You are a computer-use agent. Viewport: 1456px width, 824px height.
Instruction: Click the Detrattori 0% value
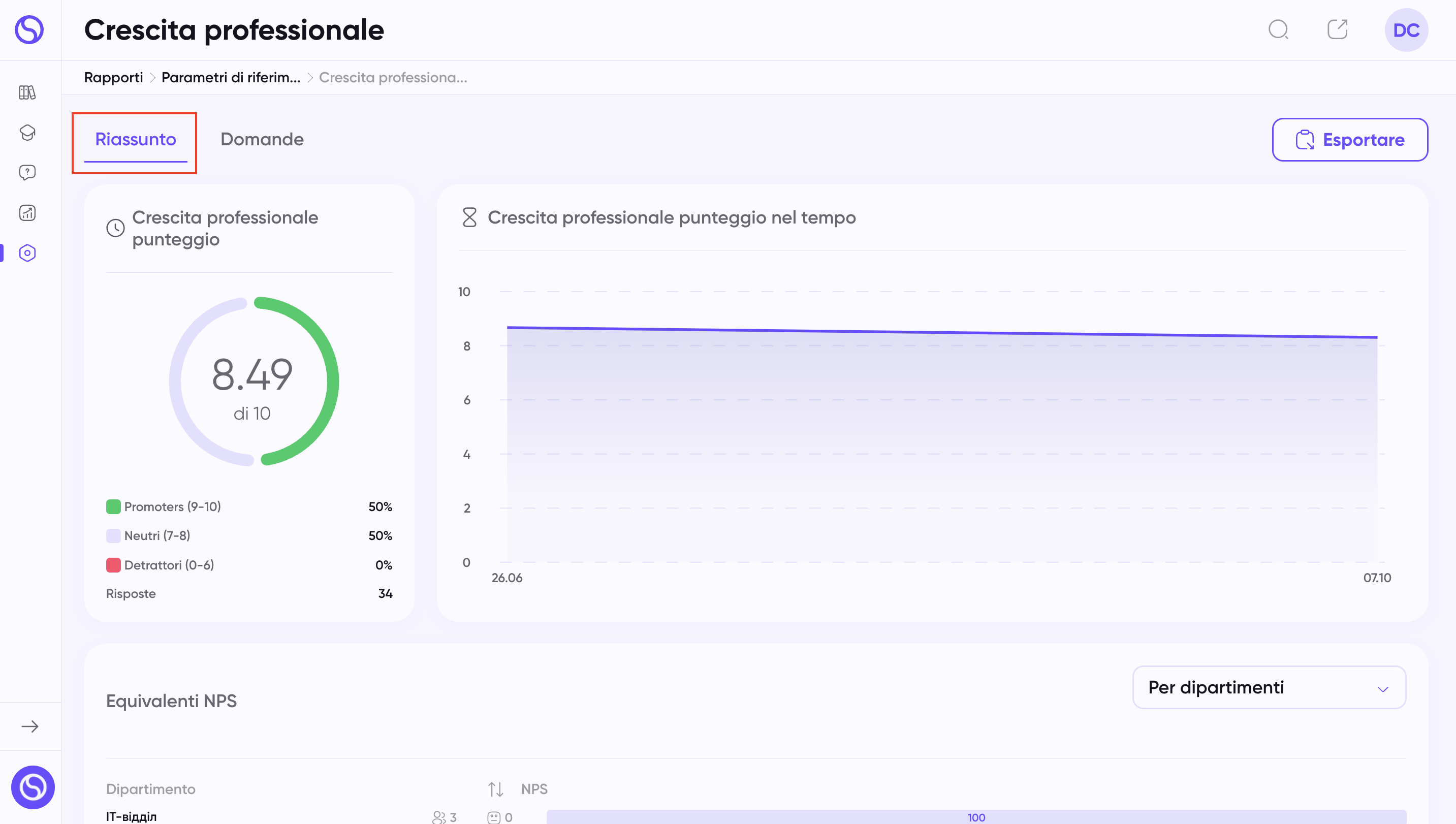[384, 565]
